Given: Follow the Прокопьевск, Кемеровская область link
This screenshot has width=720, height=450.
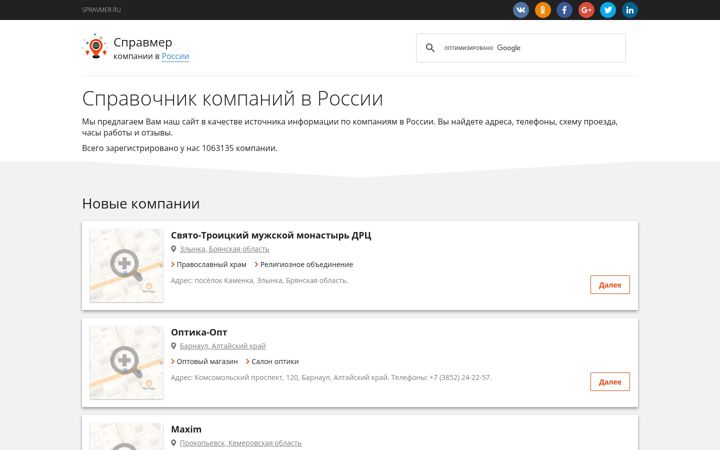Looking at the screenshot, I should point(241,443).
